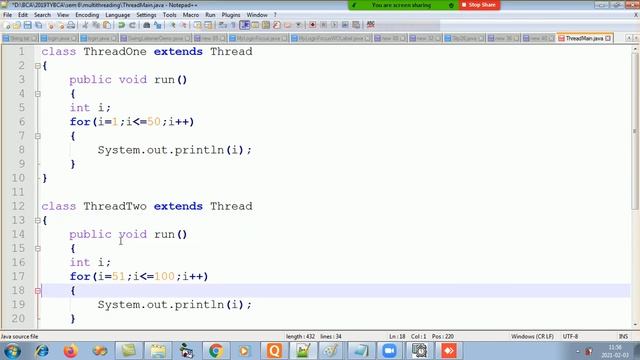This screenshot has width=640, height=360.
Task: Click the Open file toolbar icon
Action: pos(17,25)
